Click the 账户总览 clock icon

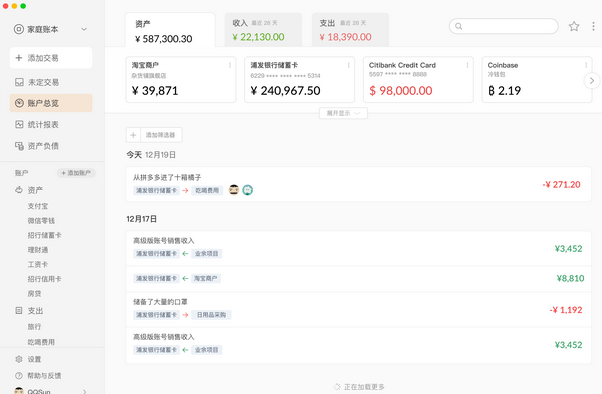coord(19,103)
